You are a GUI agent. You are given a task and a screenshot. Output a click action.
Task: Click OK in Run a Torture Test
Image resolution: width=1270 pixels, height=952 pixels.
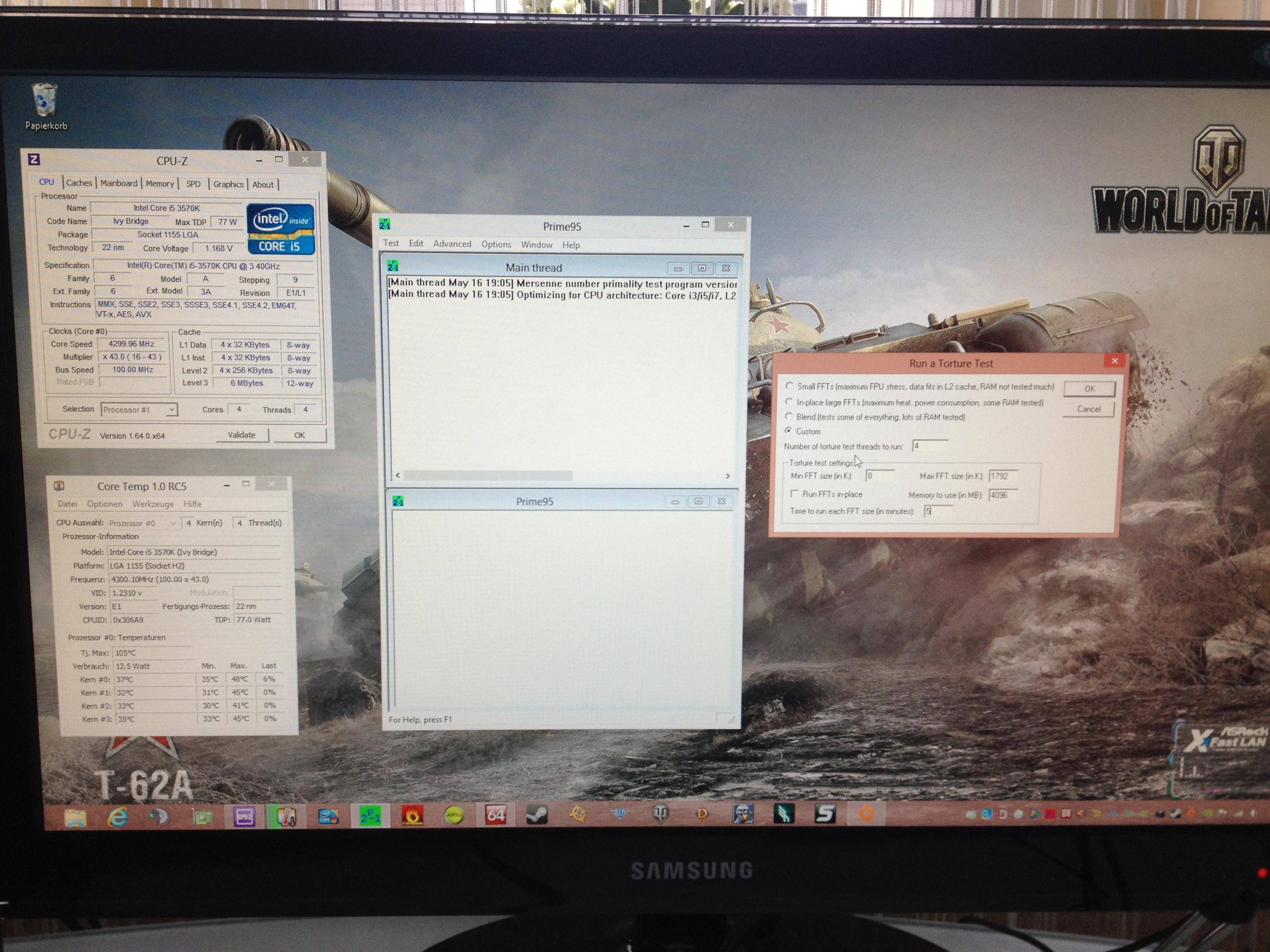[x=1089, y=389]
